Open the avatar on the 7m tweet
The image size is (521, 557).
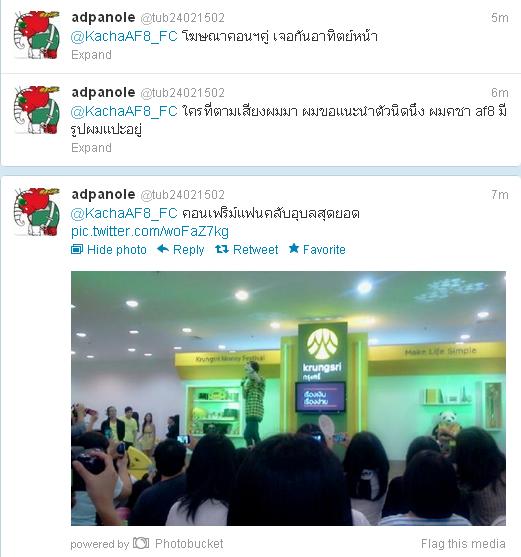tap(37, 212)
